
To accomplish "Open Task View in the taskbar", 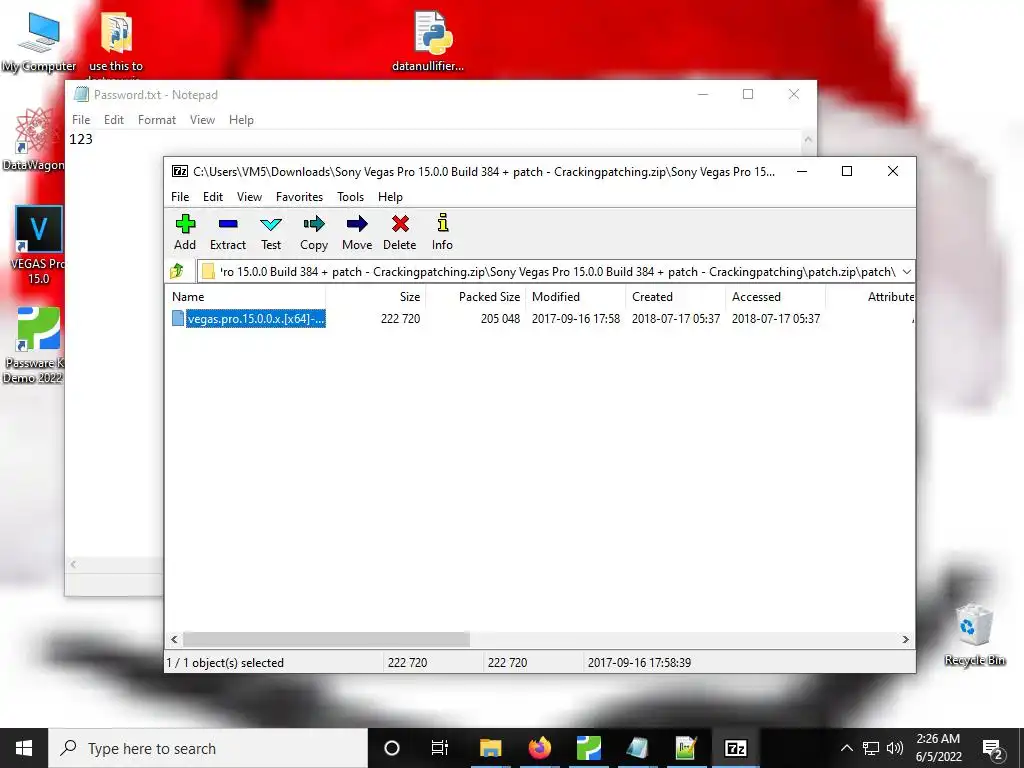I will tap(440, 748).
